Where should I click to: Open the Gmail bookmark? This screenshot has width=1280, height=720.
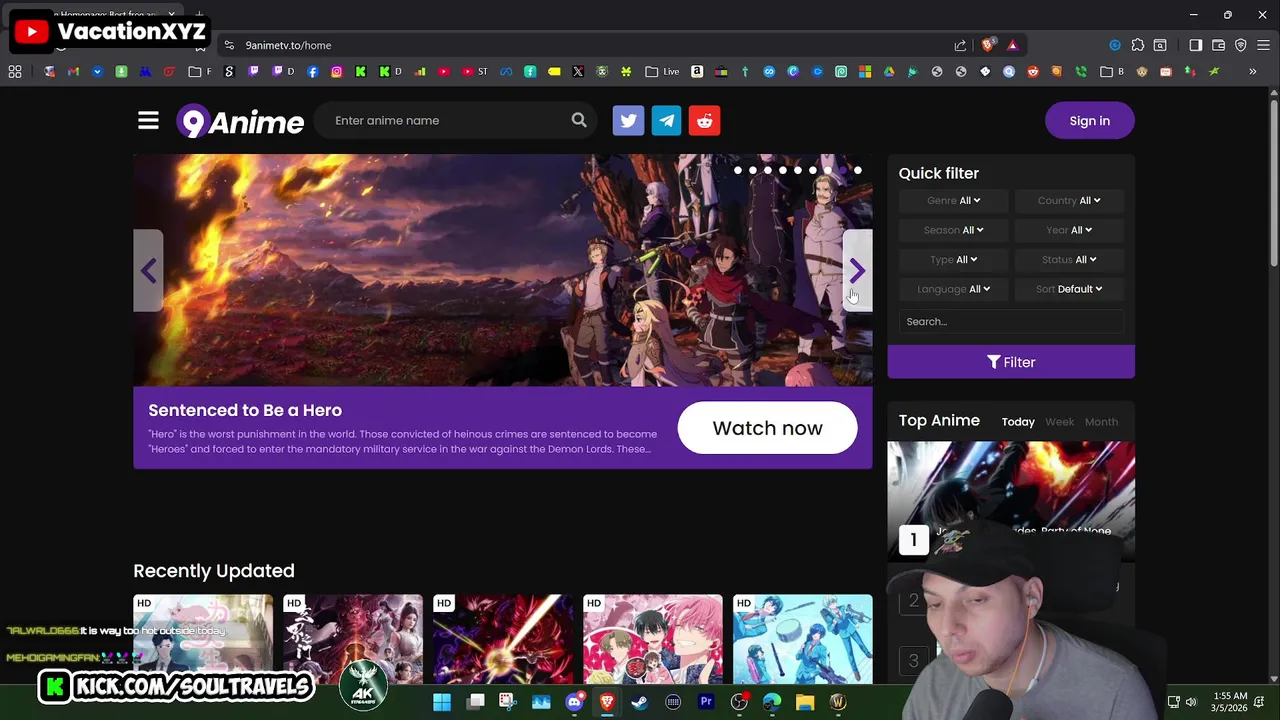[73, 71]
